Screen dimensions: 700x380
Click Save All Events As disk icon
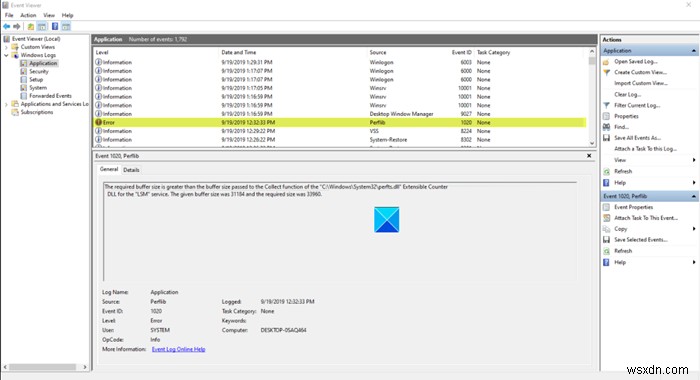coord(606,138)
